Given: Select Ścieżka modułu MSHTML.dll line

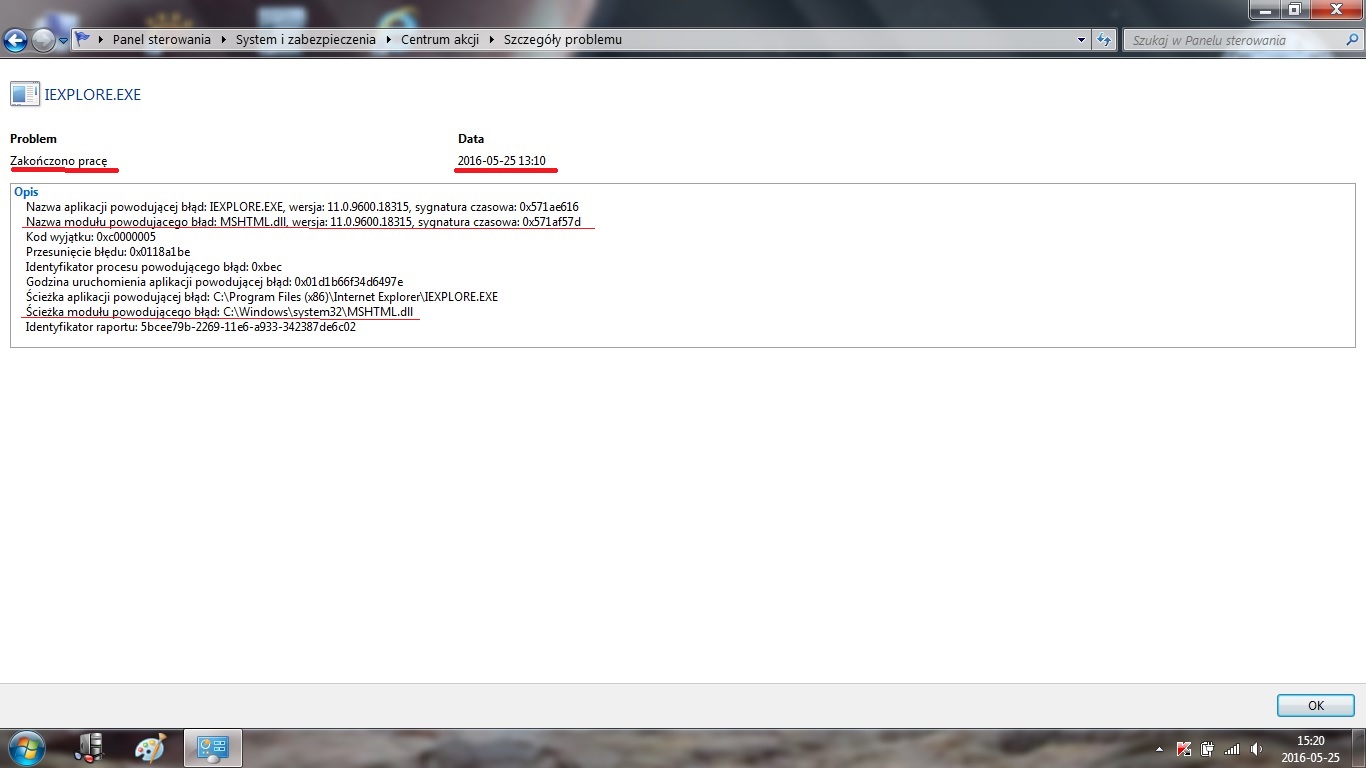Looking at the screenshot, I should (220, 311).
